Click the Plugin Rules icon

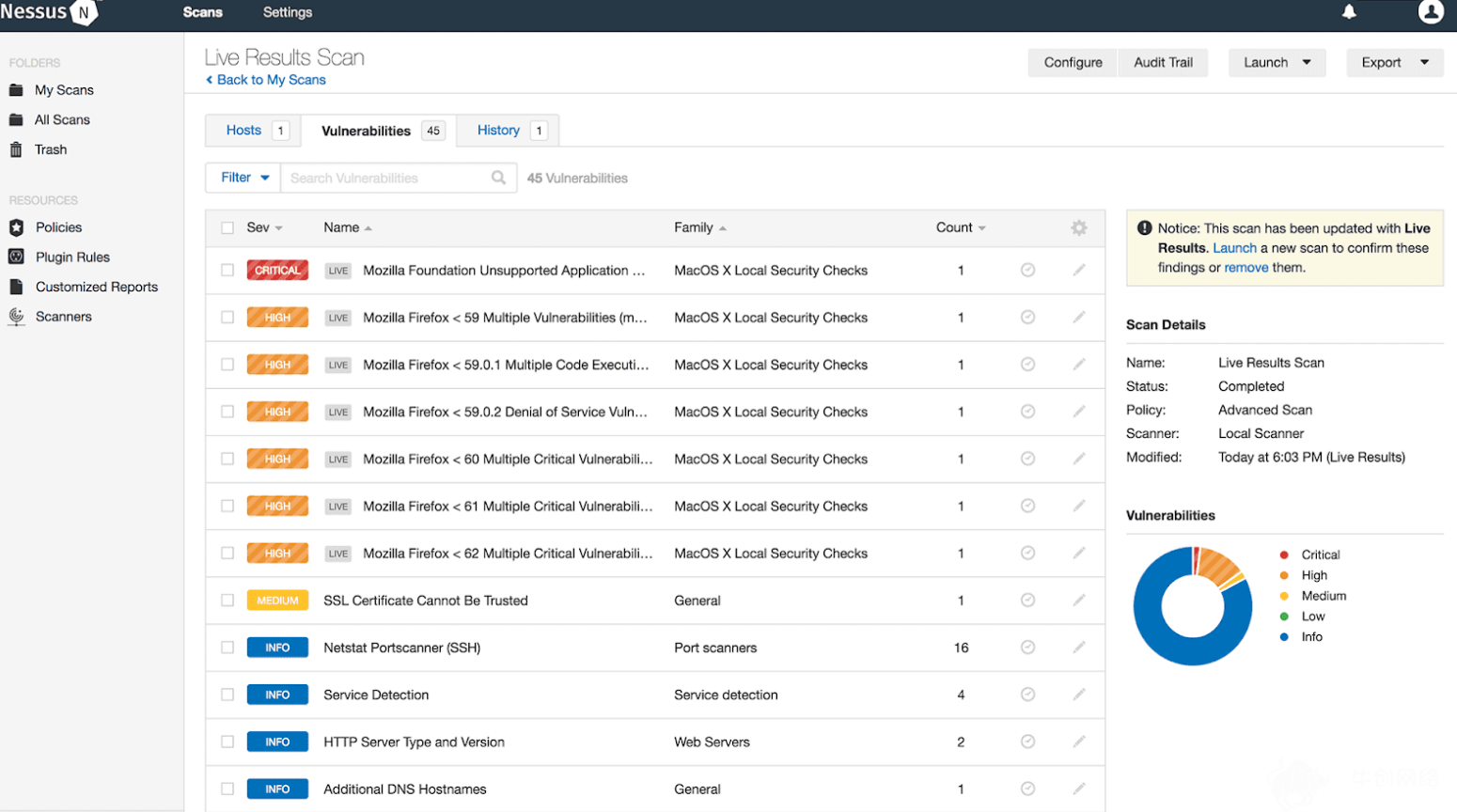(x=16, y=257)
